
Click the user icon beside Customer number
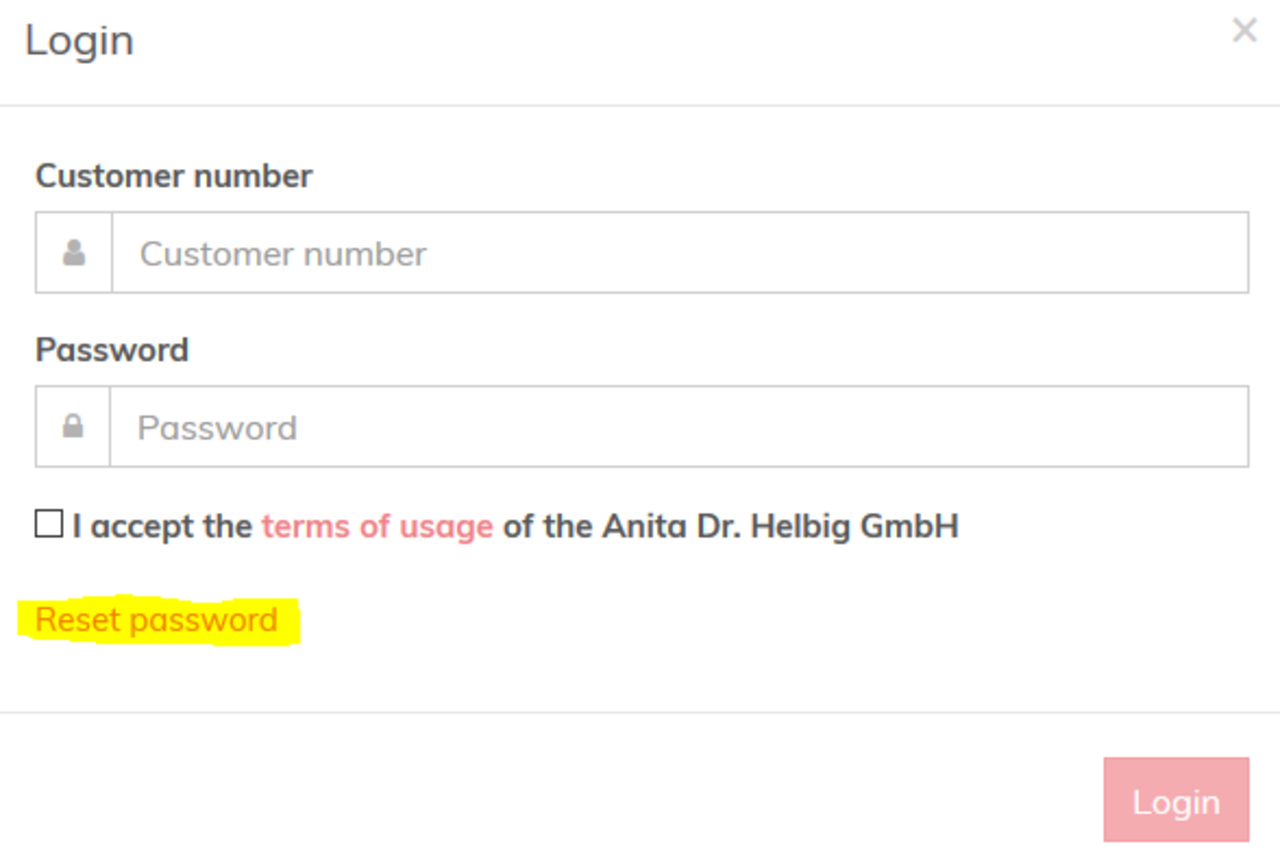(73, 253)
